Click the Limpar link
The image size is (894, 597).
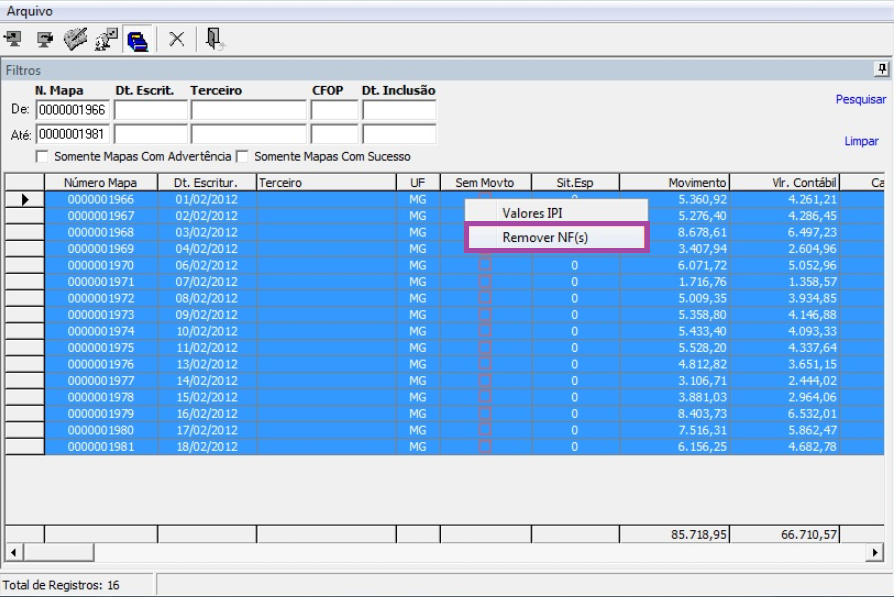tap(861, 142)
